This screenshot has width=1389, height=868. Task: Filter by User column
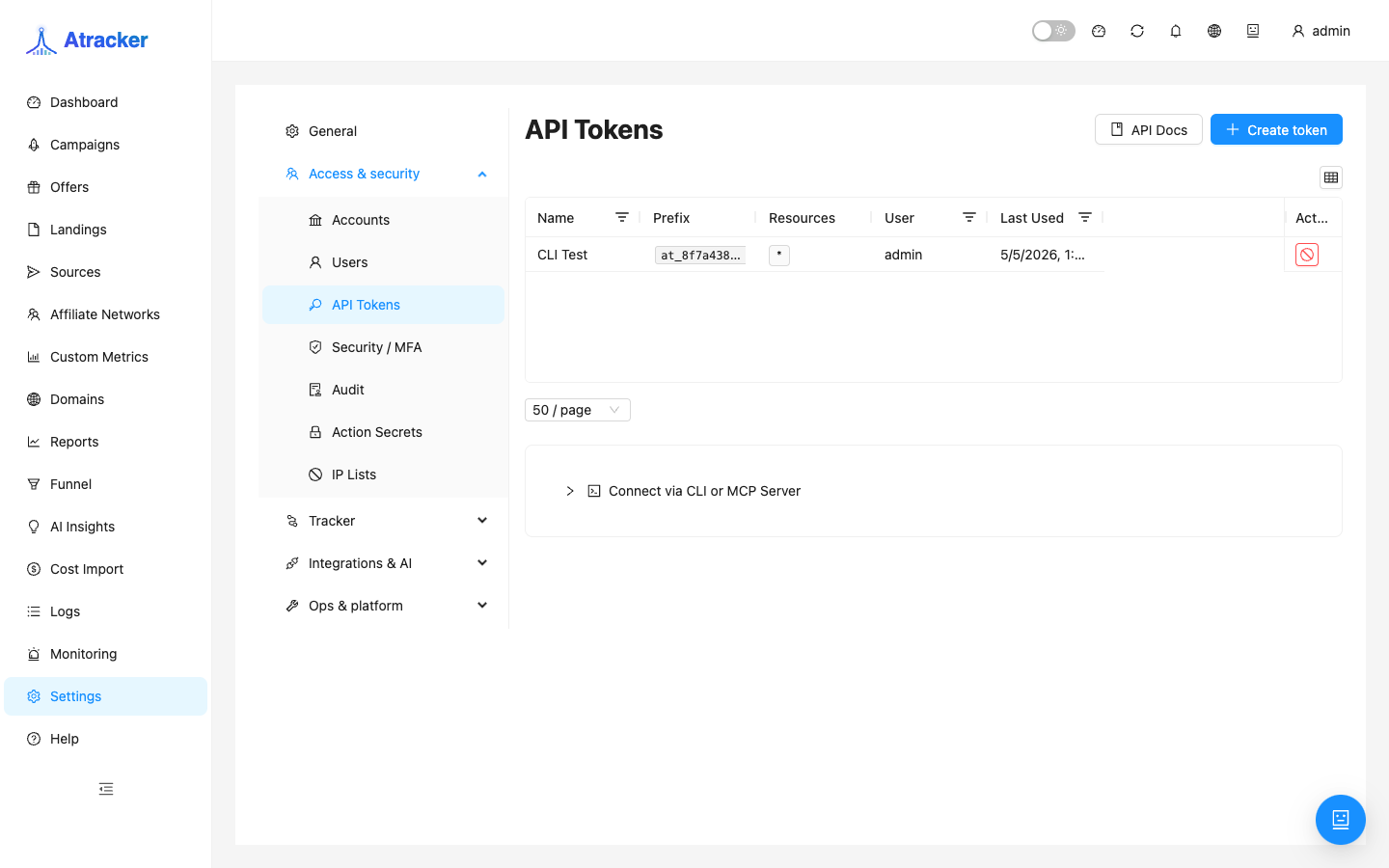click(x=969, y=218)
